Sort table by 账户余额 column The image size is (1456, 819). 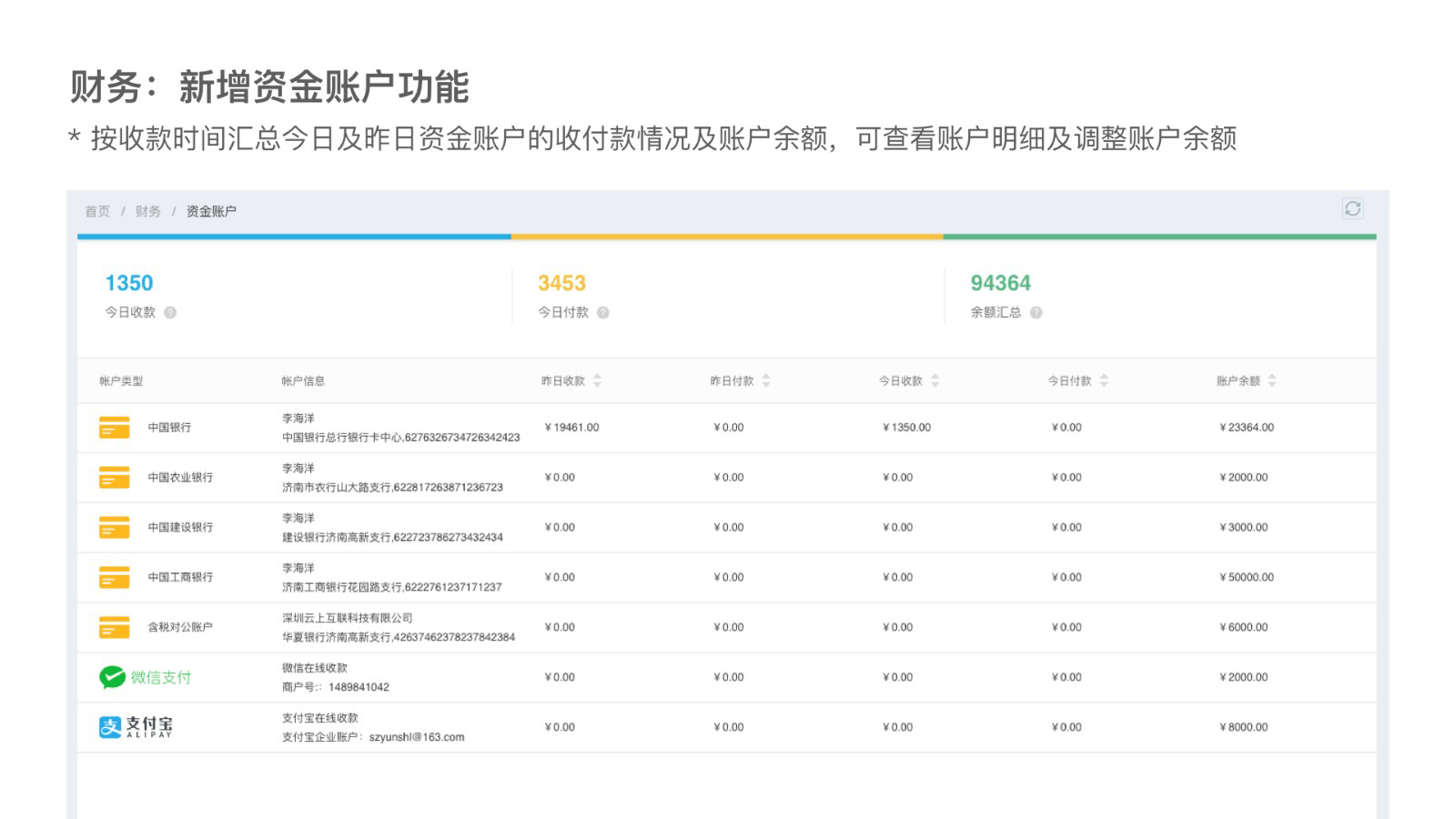[x=1272, y=380]
